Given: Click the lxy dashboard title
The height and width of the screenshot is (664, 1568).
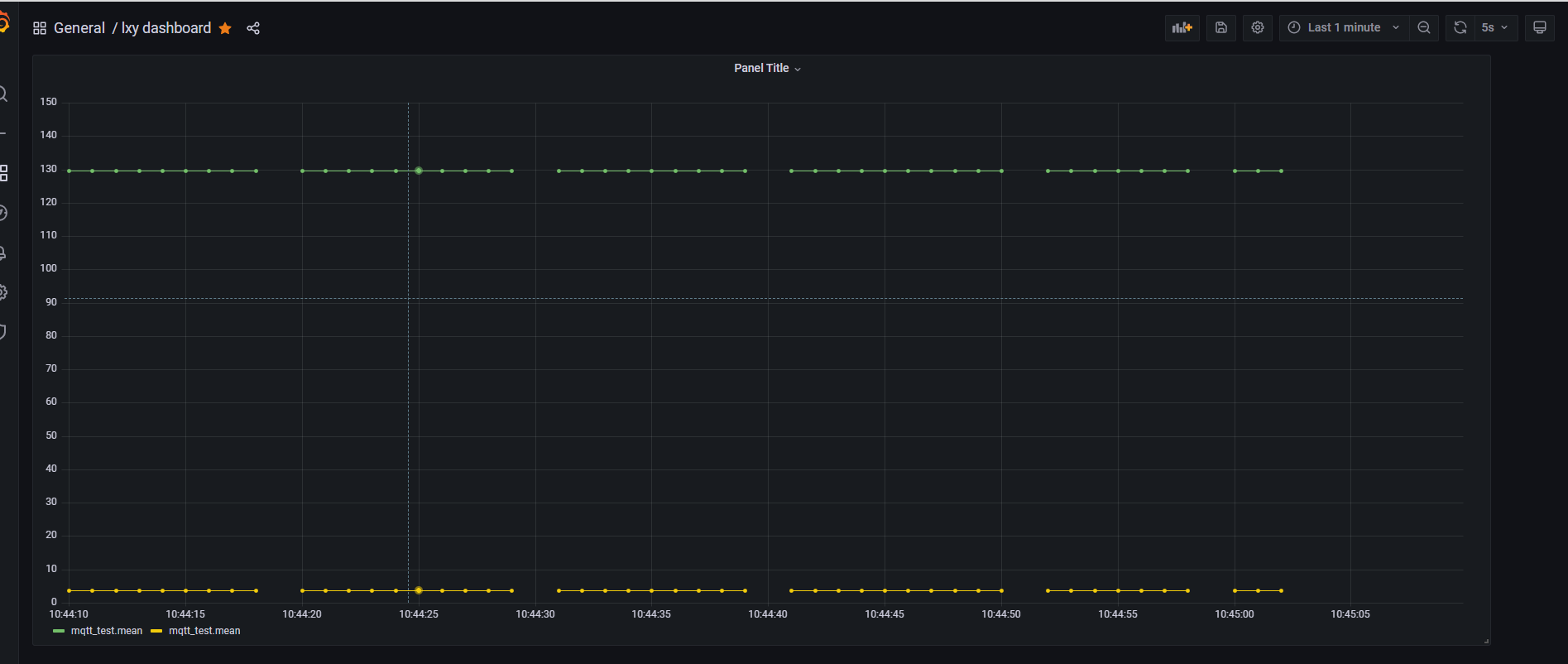Looking at the screenshot, I should pyautogui.click(x=165, y=28).
